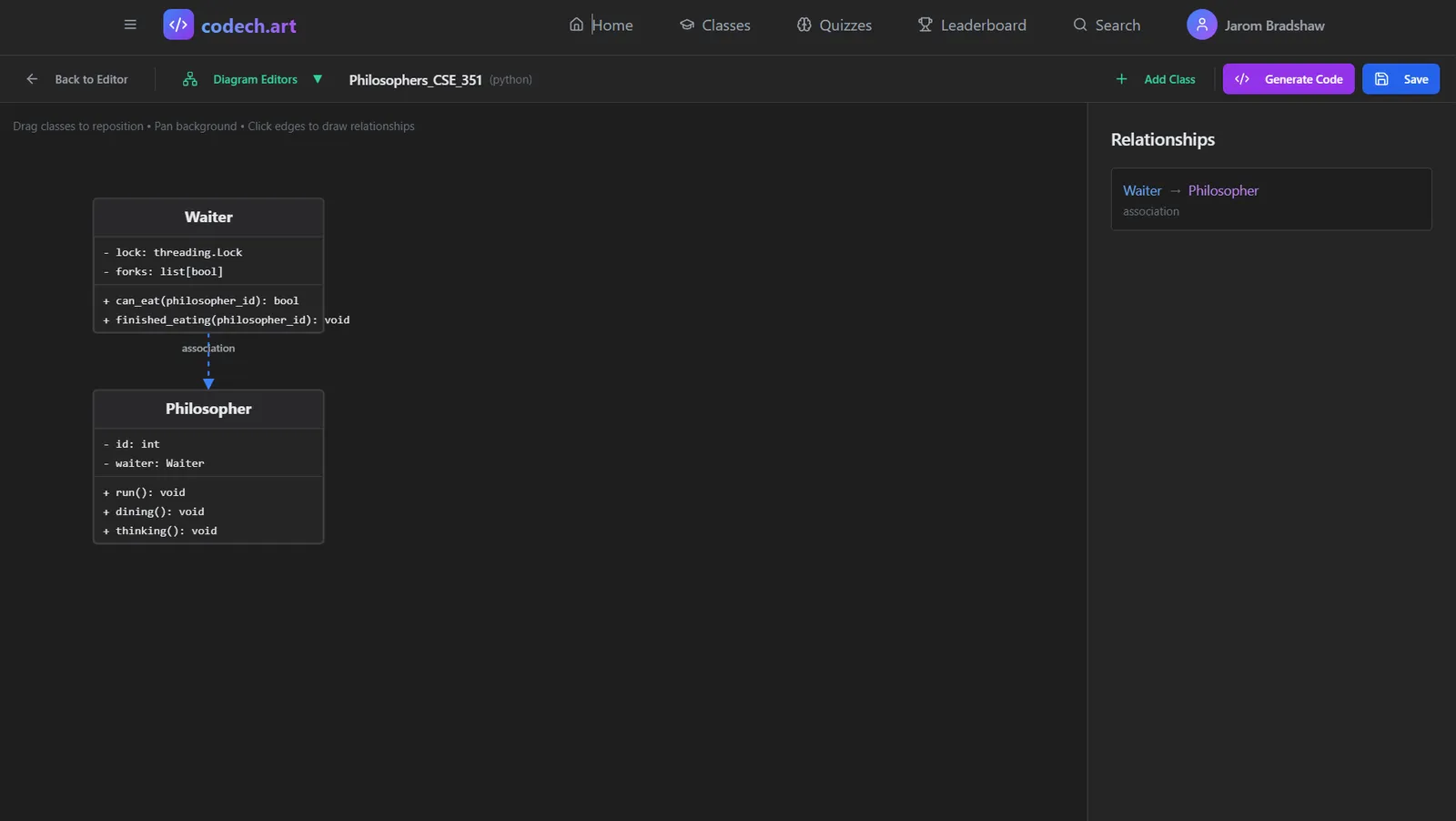The image size is (1456, 821).
Task: Click the Search magnifier icon
Action: pos(1080,25)
